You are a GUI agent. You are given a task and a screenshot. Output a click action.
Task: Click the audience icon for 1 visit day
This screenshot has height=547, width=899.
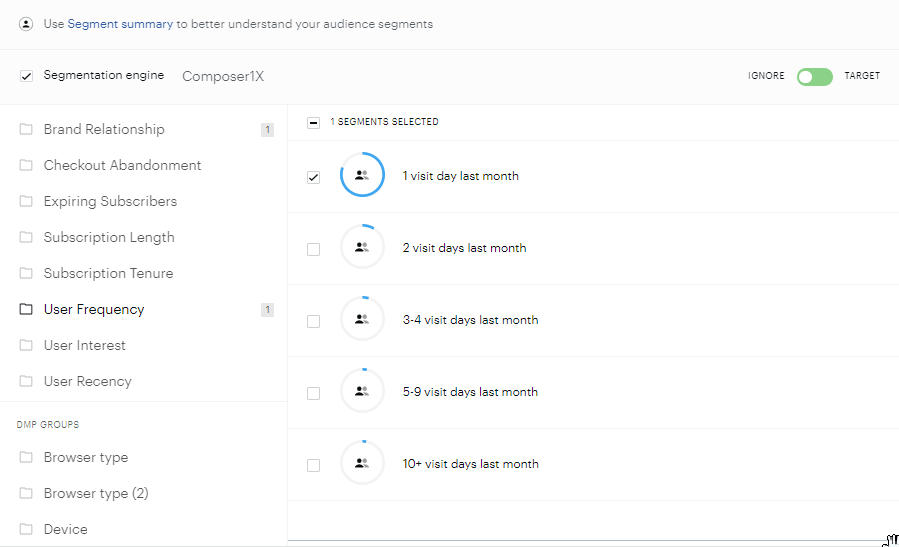click(x=362, y=175)
